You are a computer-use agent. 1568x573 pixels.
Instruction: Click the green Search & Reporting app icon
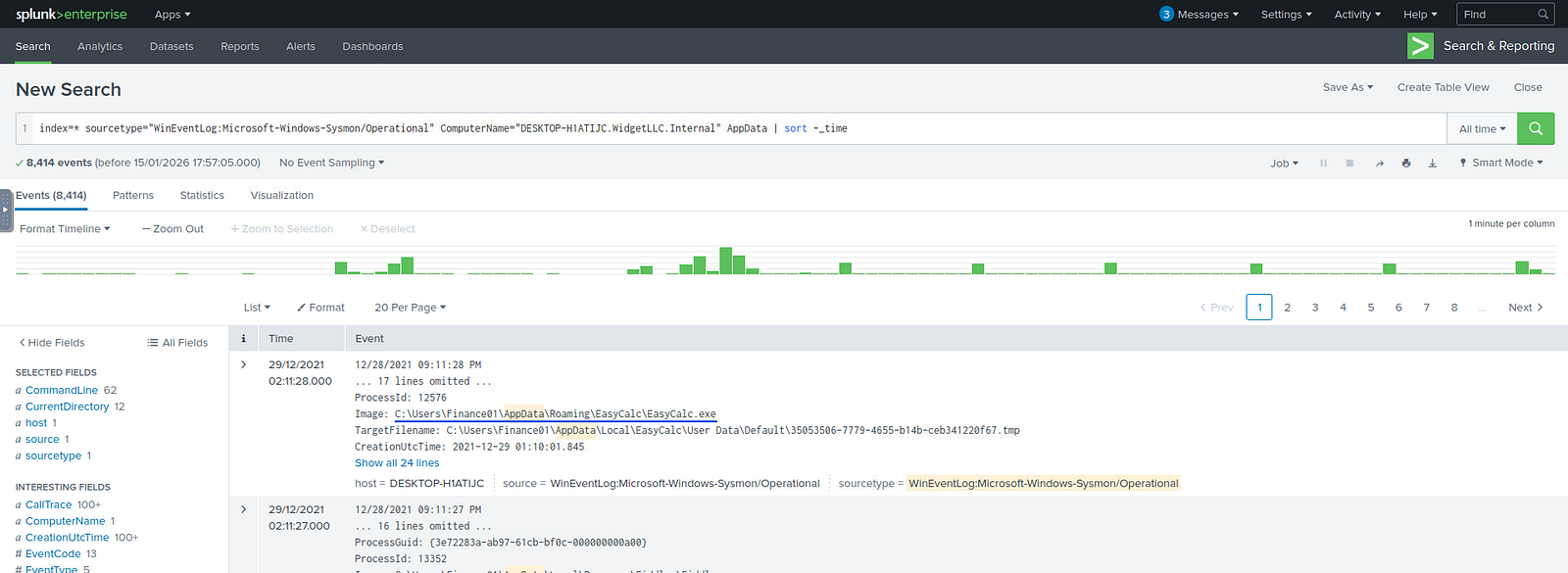(x=1420, y=46)
